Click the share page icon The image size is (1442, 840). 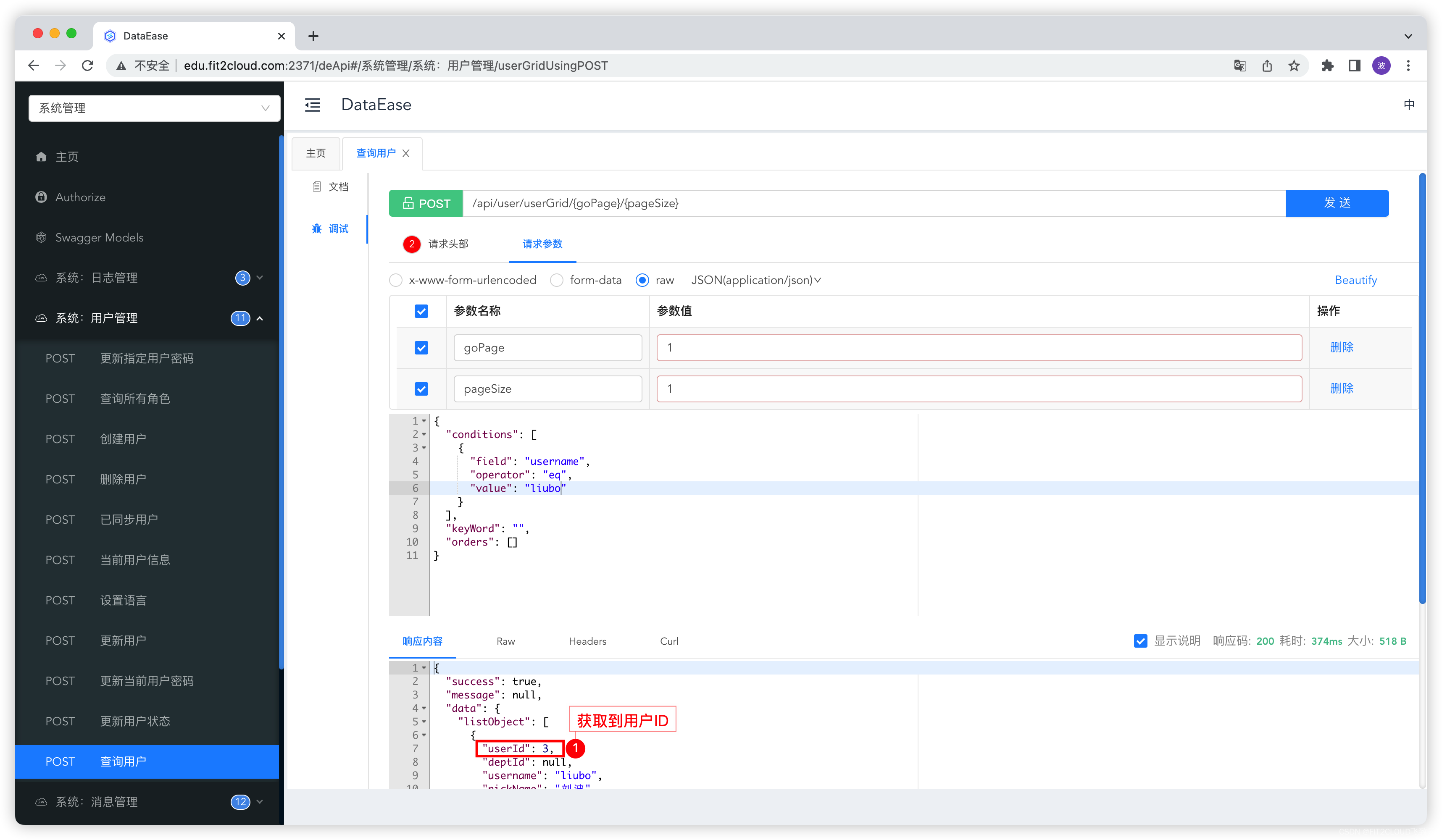click(x=1267, y=66)
